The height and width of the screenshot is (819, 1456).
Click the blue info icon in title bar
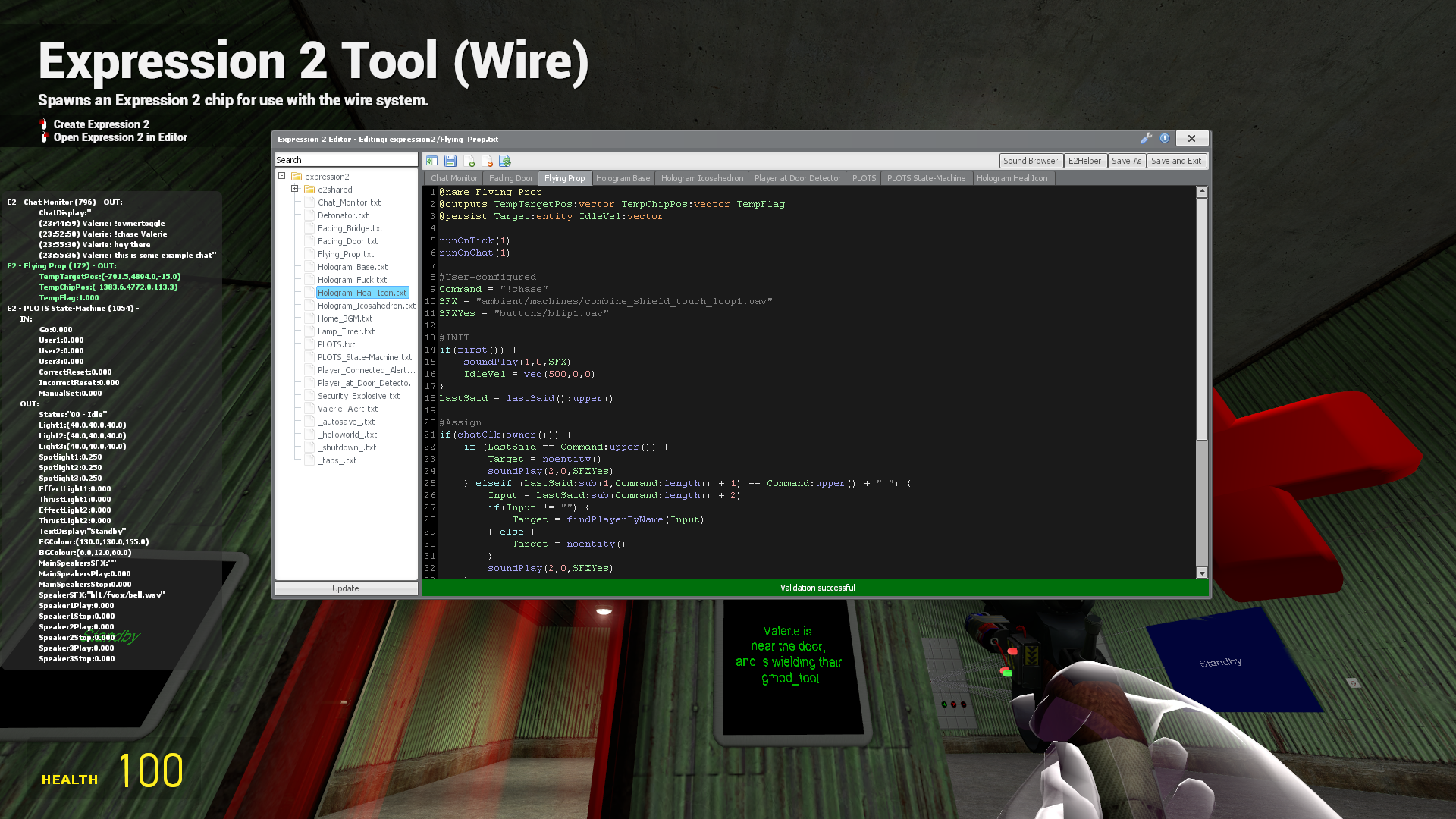coord(1165,138)
